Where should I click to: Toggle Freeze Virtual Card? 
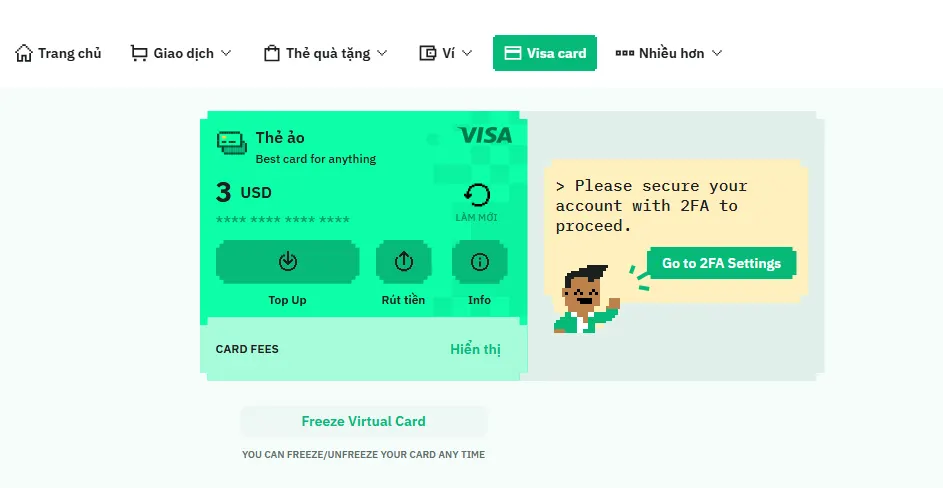click(363, 421)
